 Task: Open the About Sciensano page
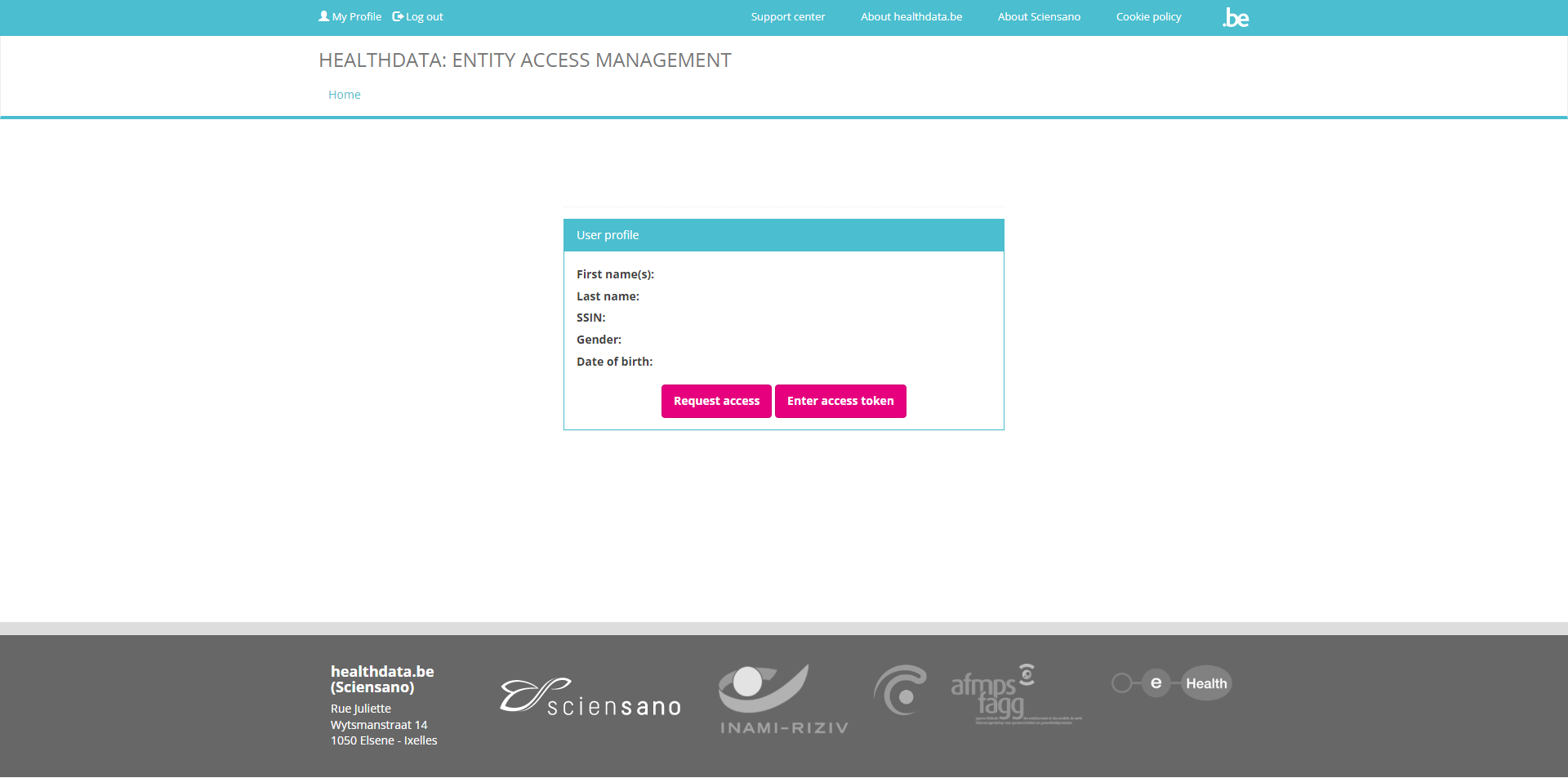[x=1038, y=17]
